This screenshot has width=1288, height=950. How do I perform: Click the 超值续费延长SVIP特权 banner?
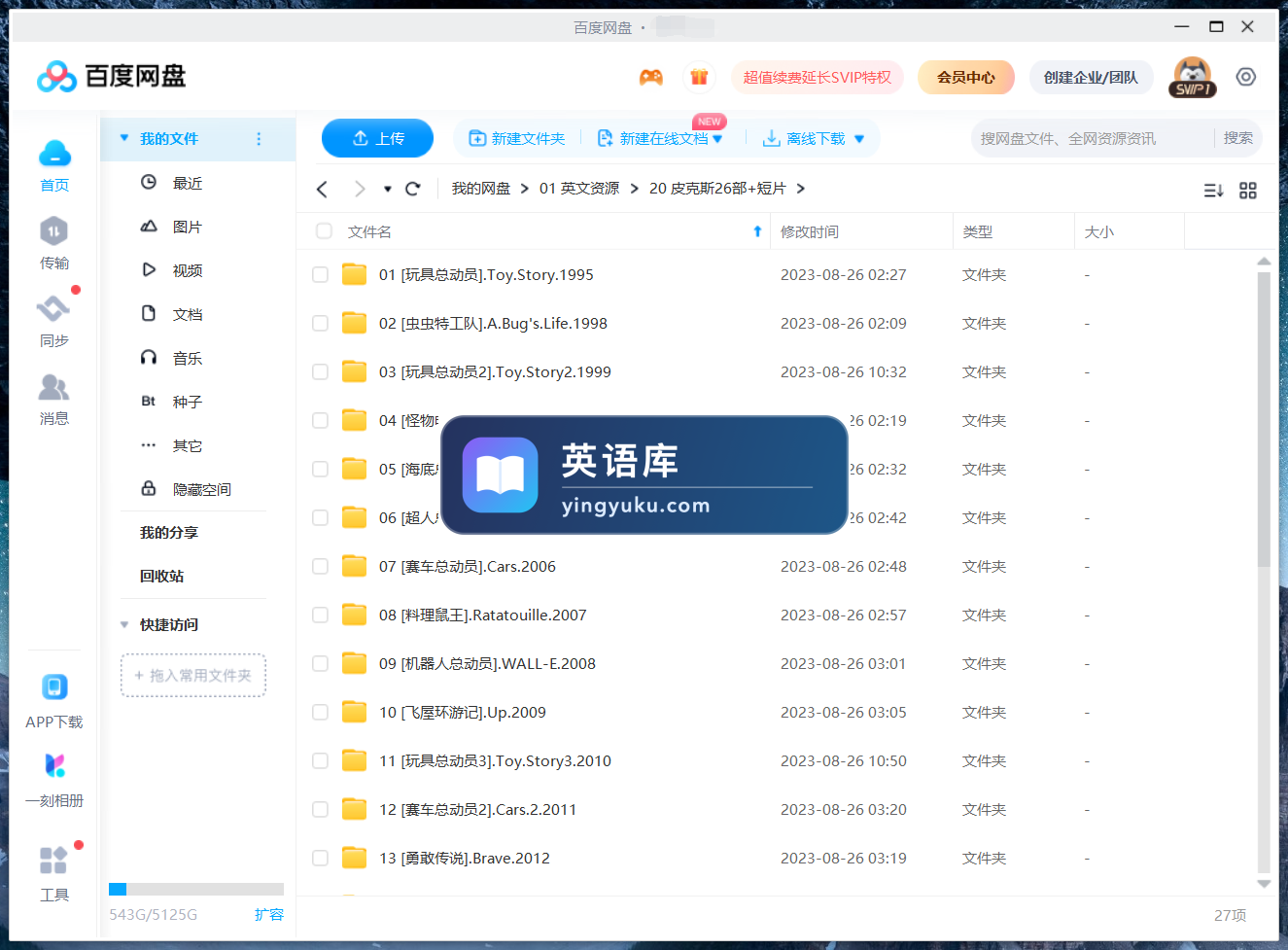click(817, 77)
